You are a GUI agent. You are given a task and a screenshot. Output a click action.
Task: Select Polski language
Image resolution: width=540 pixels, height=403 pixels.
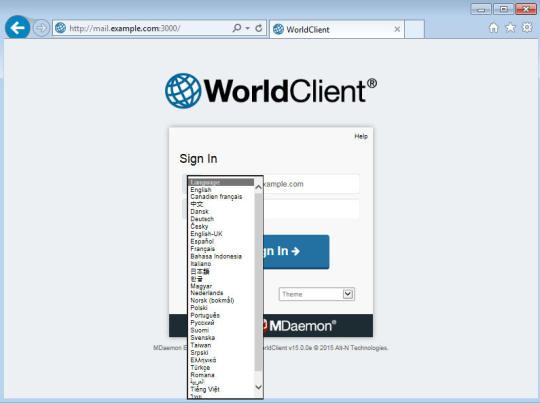pyautogui.click(x=199, y=308)
